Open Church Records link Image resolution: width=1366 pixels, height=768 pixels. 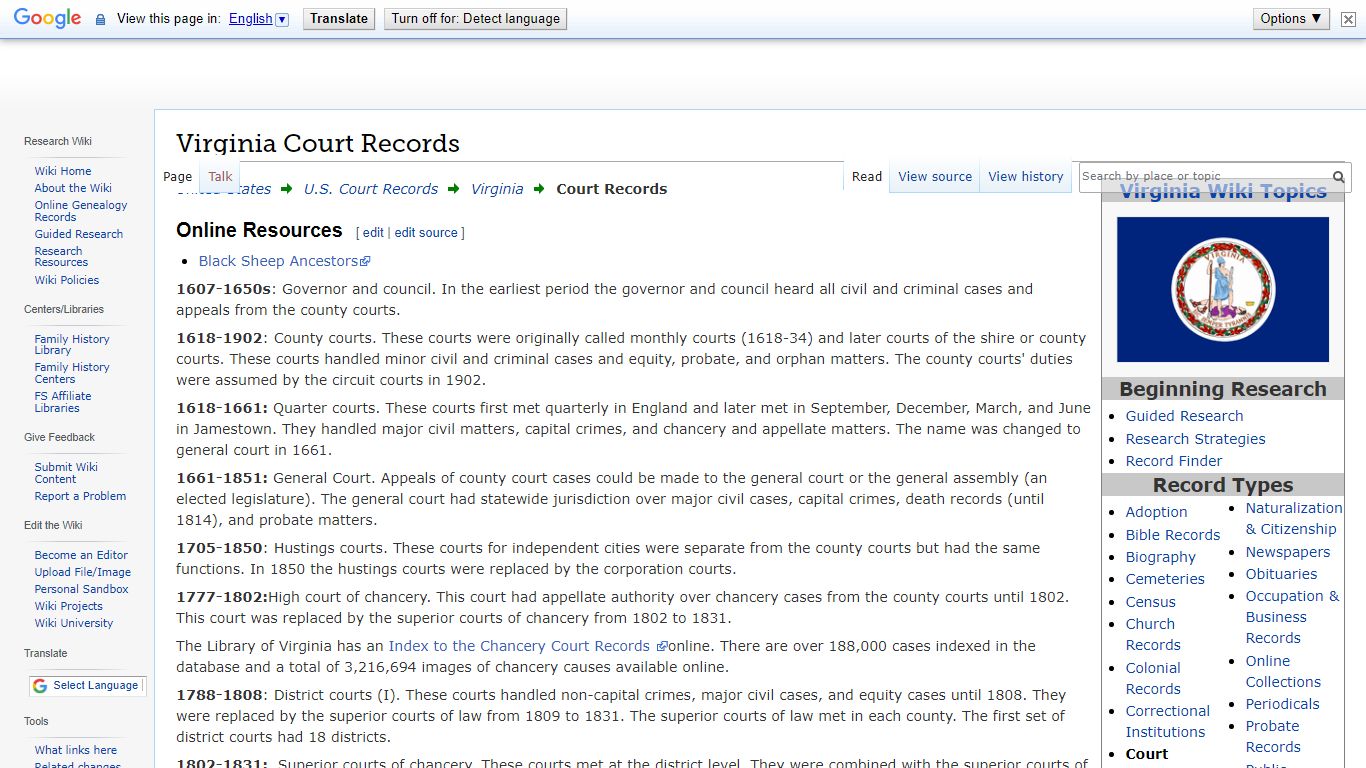[x=1153, y=634]
